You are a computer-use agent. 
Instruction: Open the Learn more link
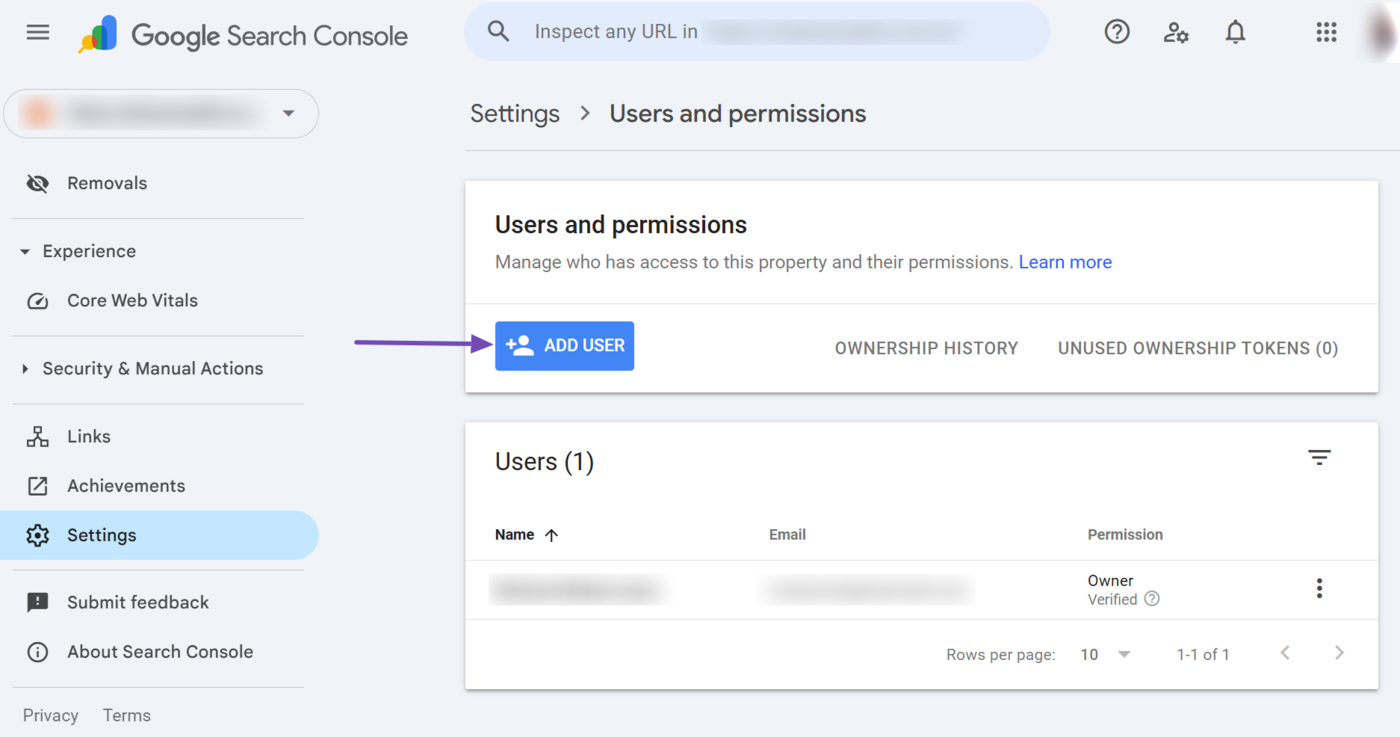click(x=1064, y=262)
